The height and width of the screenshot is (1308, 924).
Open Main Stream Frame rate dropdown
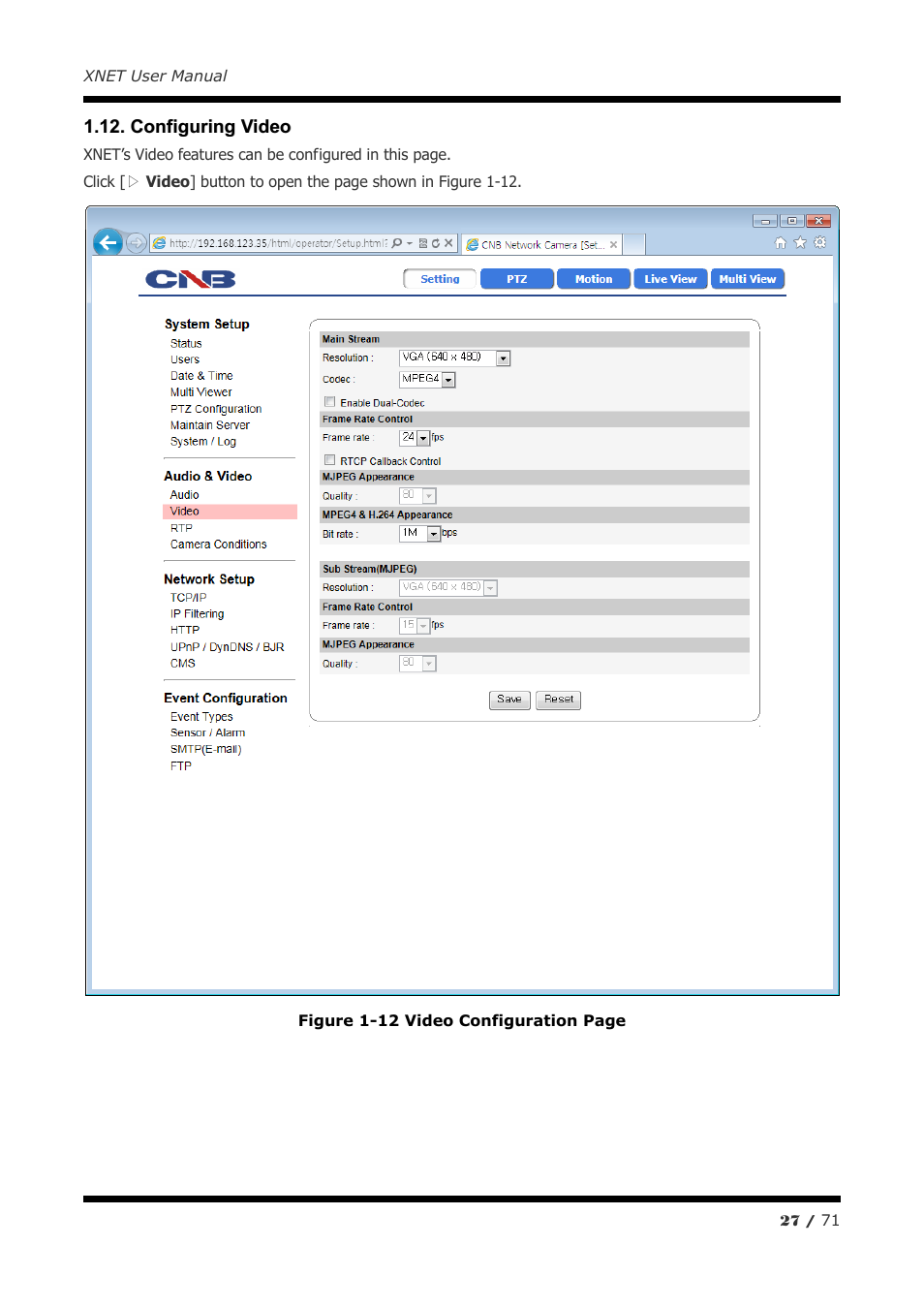(415, 438)
